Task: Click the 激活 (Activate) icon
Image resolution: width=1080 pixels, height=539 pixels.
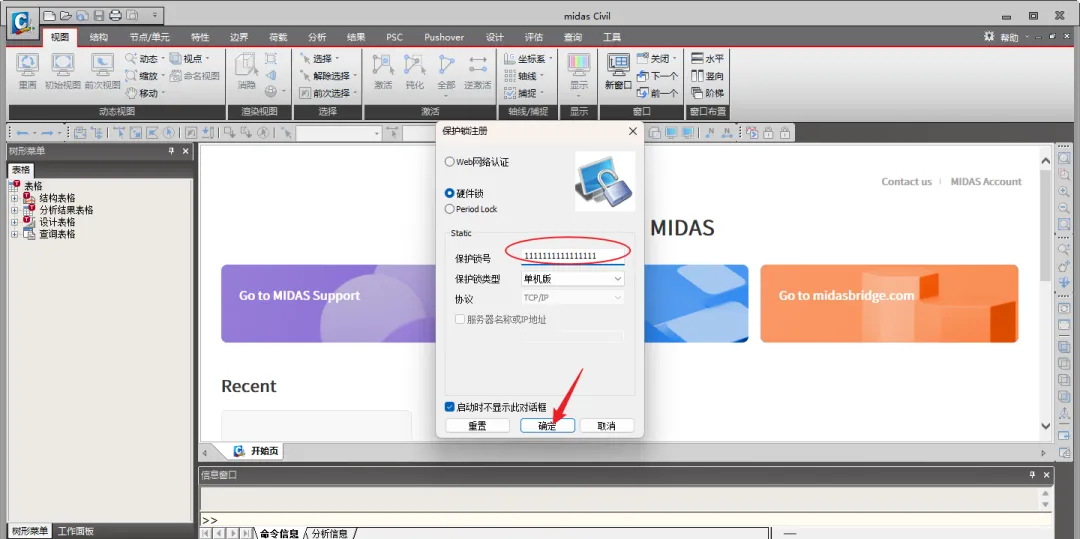Action: (382, 64)
